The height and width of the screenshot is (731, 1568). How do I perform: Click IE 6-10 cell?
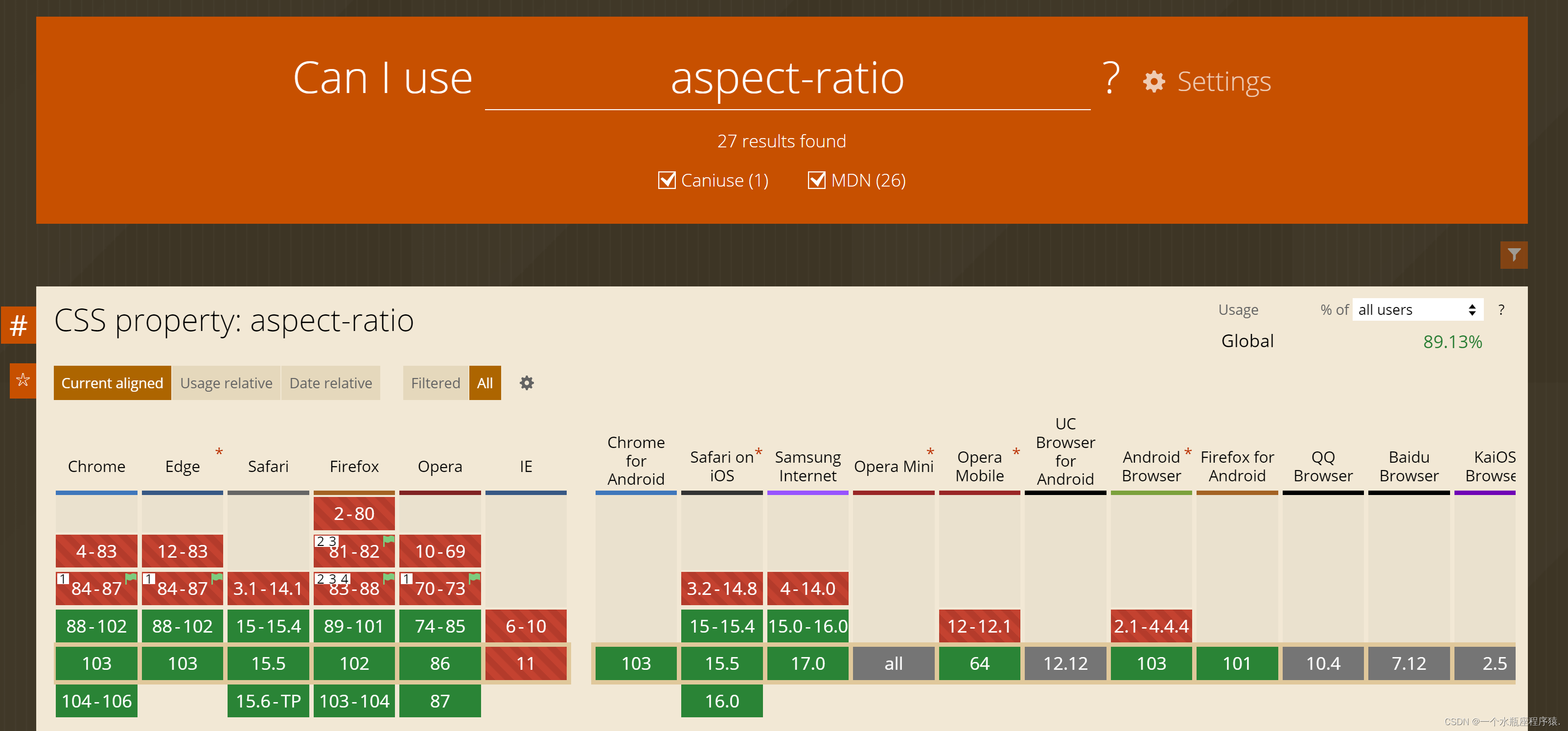pos(526,626)
